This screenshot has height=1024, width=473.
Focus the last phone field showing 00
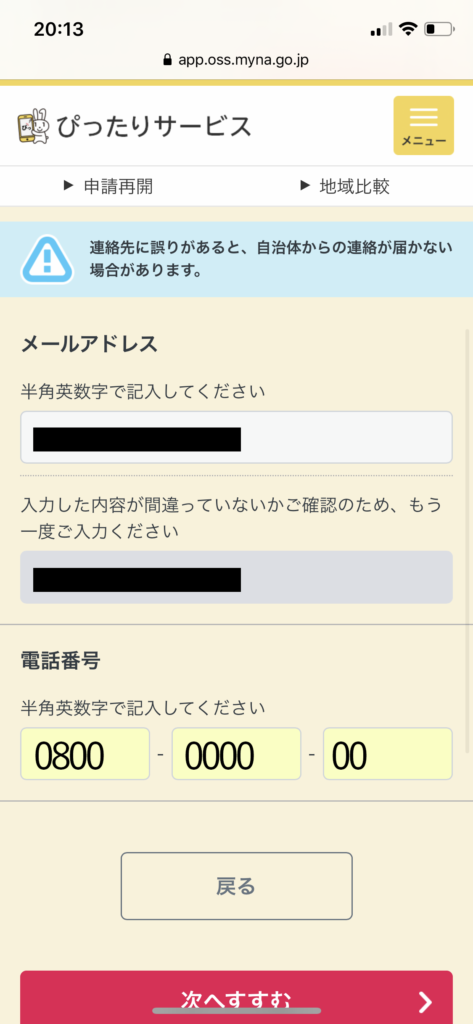coord(388,754)
